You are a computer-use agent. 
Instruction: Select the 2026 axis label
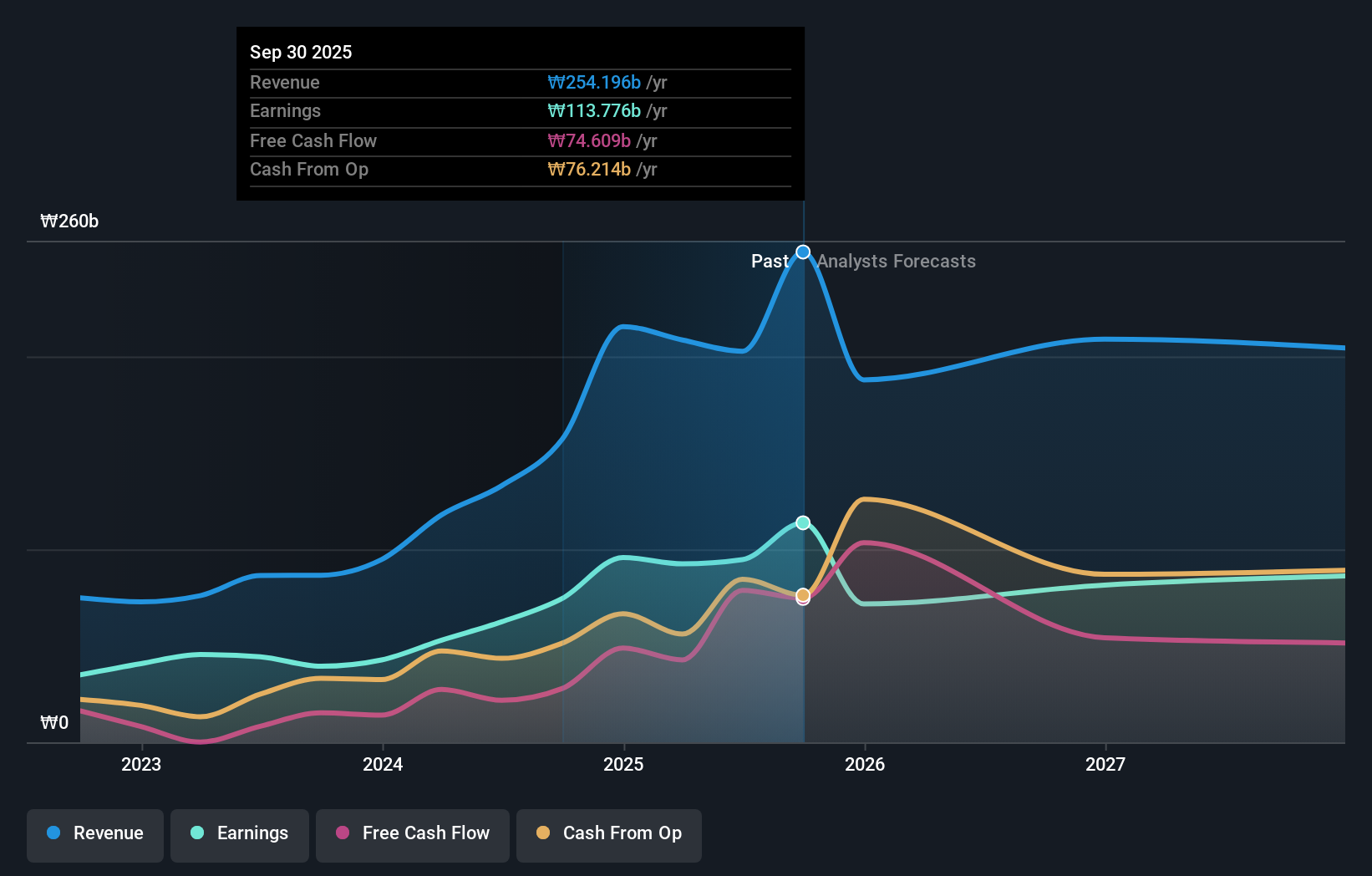865,764
